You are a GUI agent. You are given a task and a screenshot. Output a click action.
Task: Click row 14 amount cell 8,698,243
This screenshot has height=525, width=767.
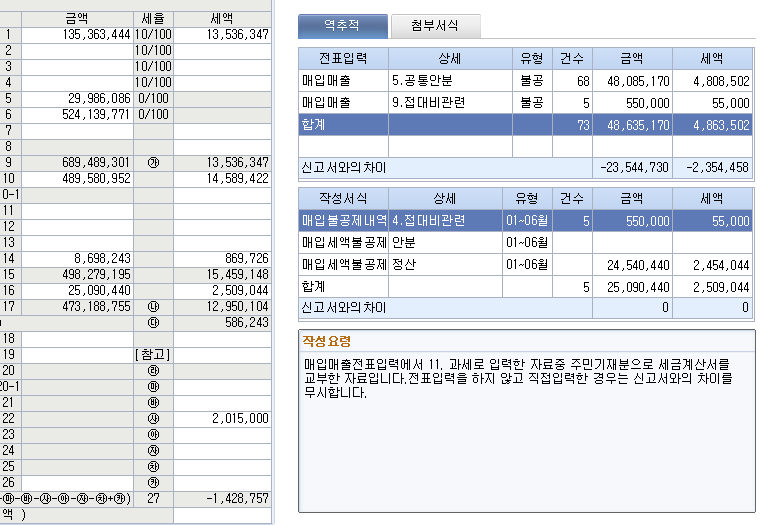(x=77, y=259)
